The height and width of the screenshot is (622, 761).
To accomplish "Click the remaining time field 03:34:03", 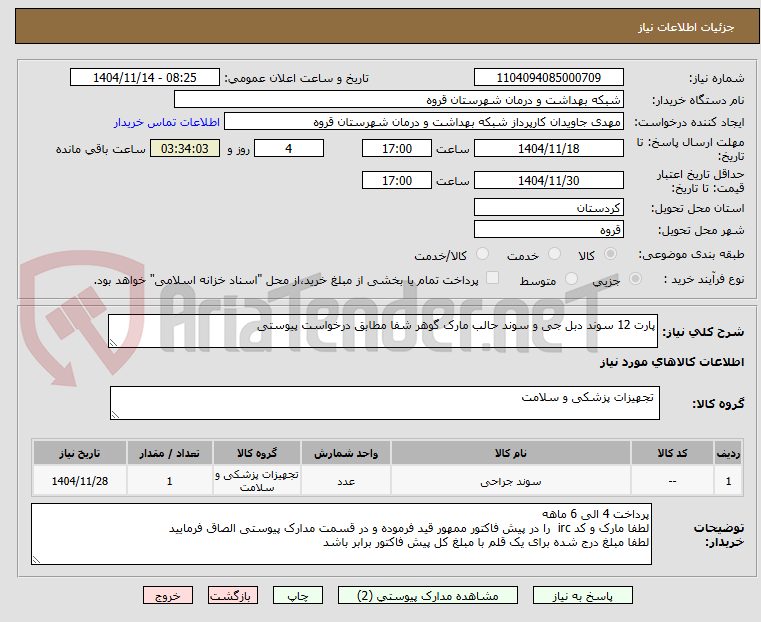I will coord(185,148).
